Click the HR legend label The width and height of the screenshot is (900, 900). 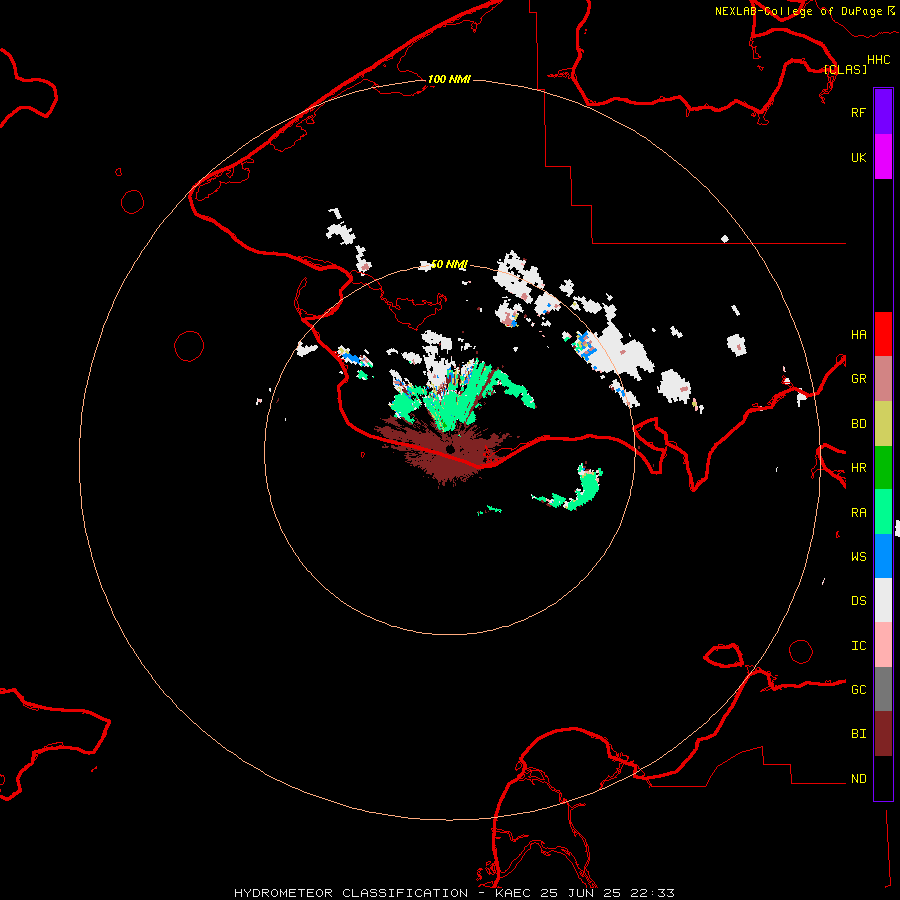(x=858, y=468)
